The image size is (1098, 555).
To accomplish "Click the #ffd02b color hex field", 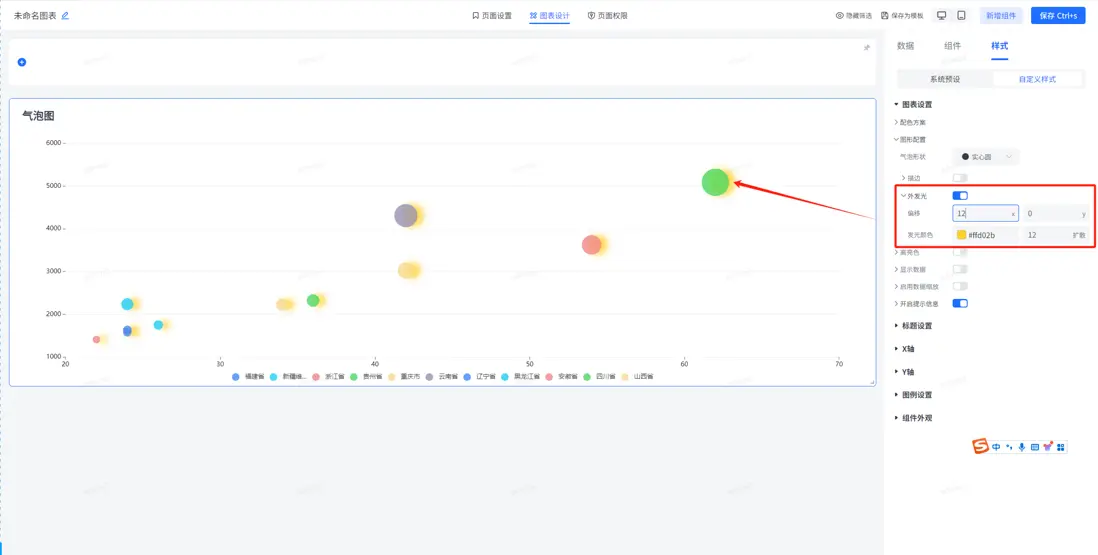I will pos(985,235).
